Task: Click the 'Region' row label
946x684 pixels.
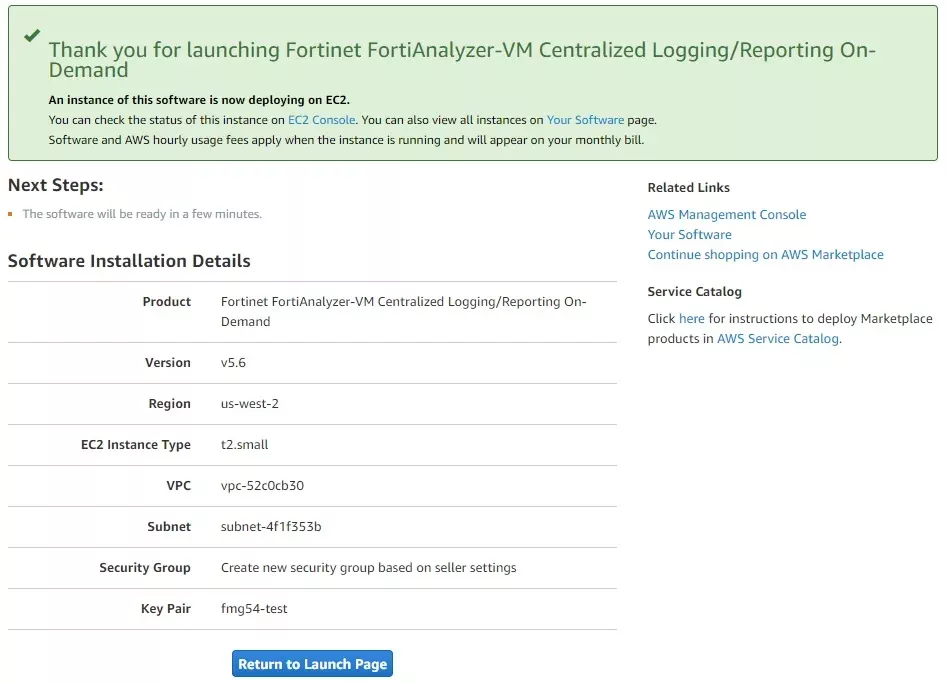Action: tap(170, 404)
